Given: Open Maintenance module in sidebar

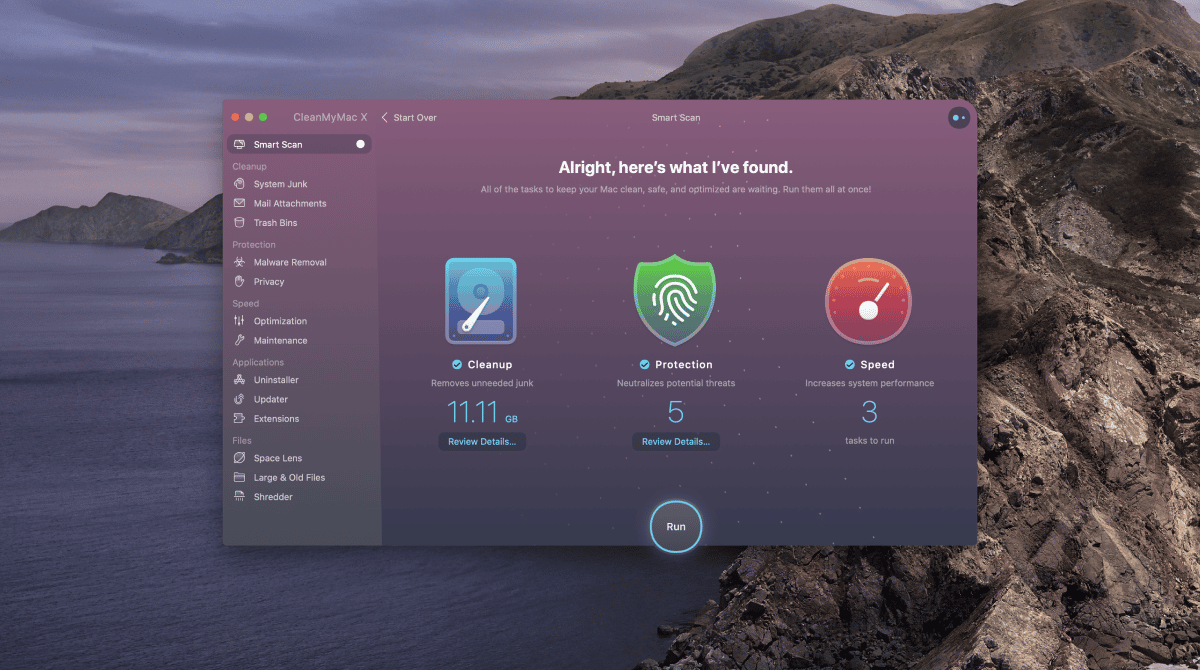Looking at the screenshot, I should (x=281, y=341).
